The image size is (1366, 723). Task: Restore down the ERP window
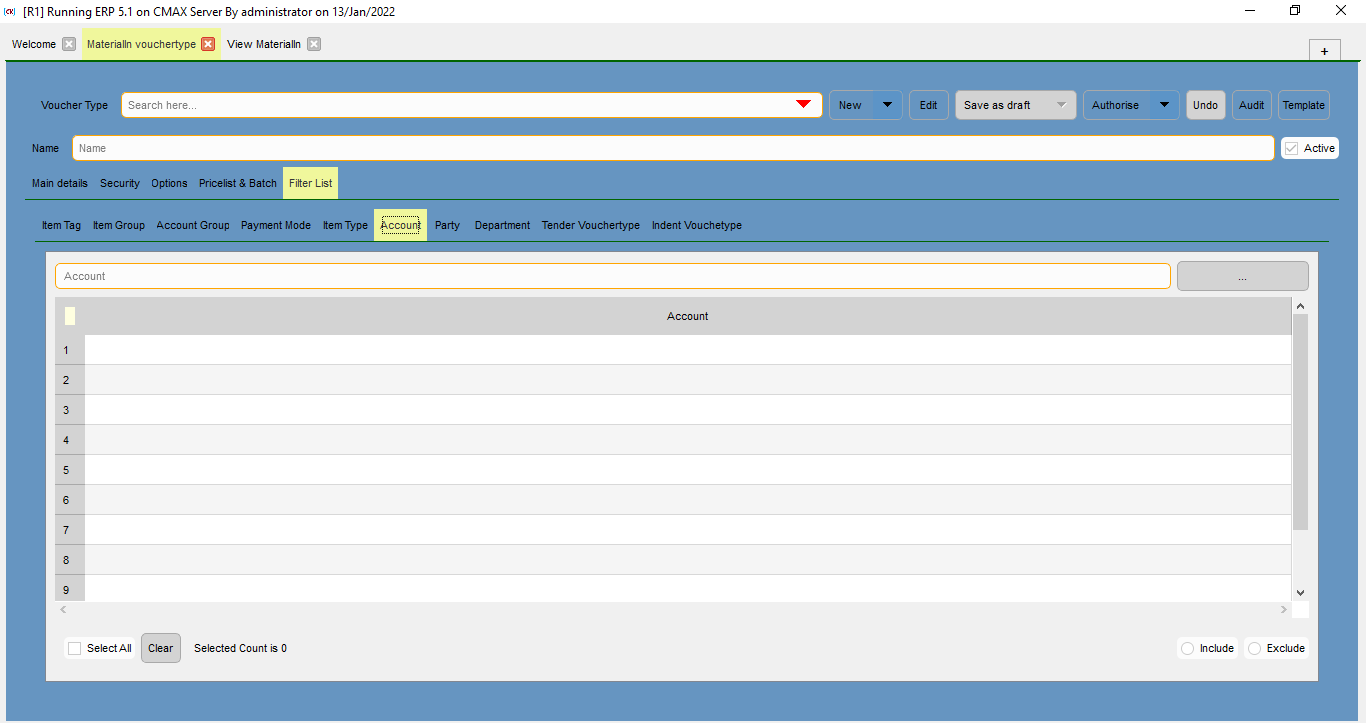click(x=1295, y=11)
